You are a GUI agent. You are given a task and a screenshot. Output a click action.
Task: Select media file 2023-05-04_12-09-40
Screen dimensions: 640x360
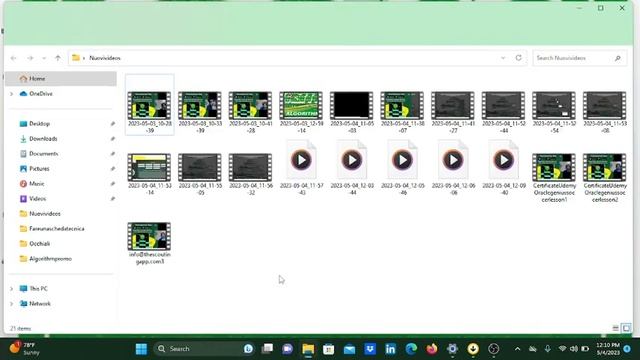tap(504, 168)
